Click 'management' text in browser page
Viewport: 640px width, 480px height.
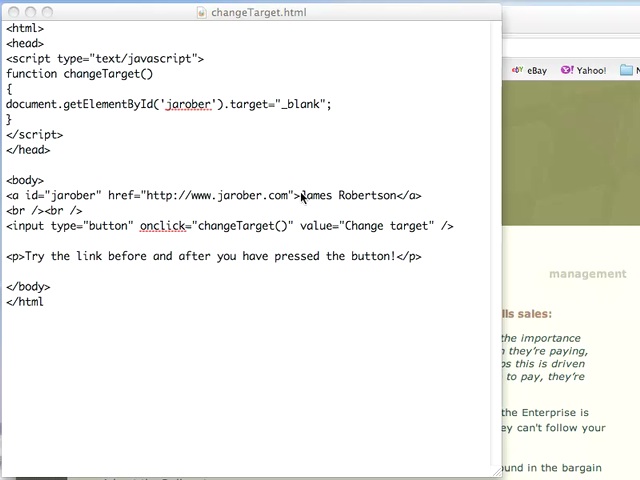(x=587, y=274)
